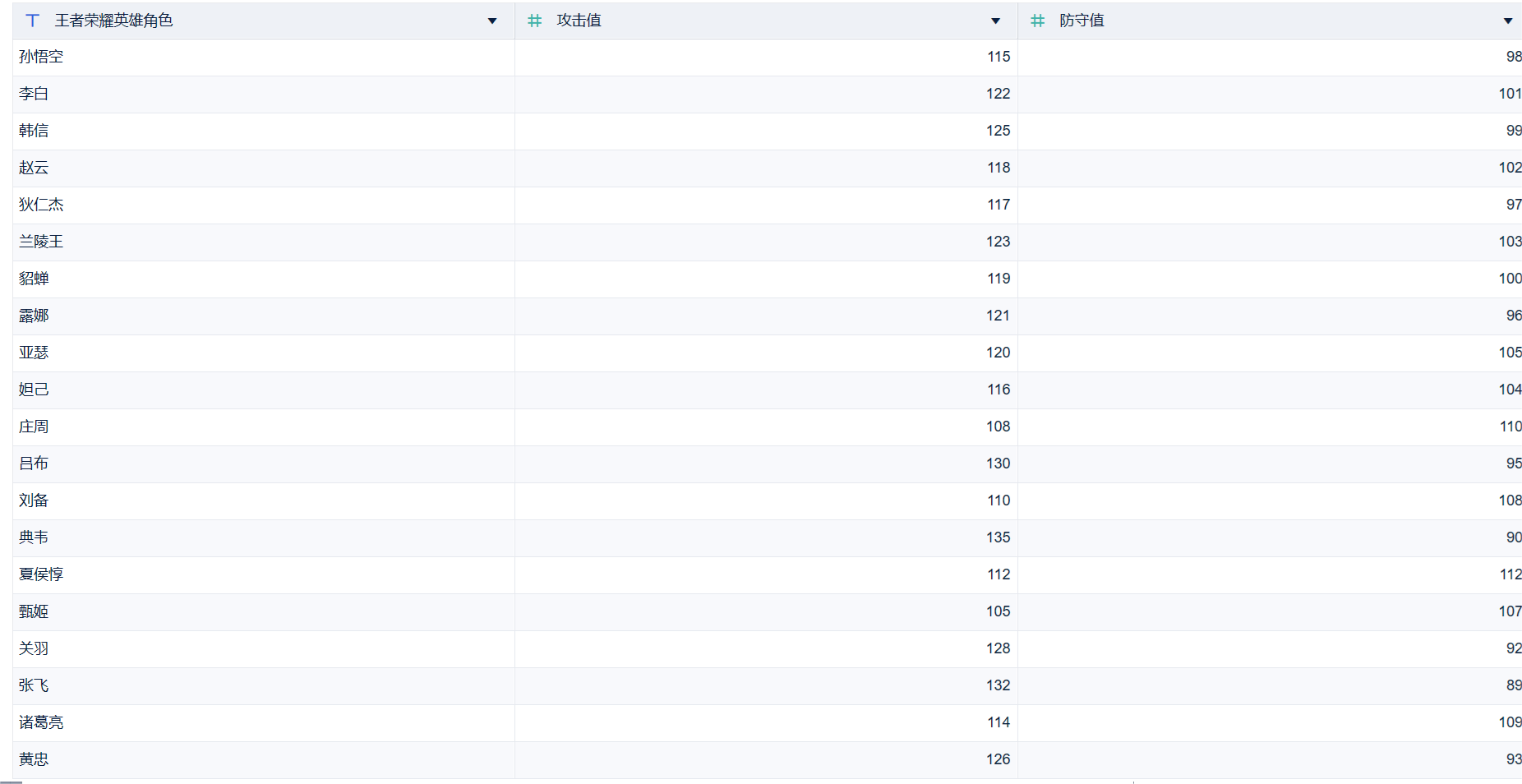The height and width of the screenshot is (784, 1522).
Task: Click the number type icon beside 攻击值
Action: [535, 21]
